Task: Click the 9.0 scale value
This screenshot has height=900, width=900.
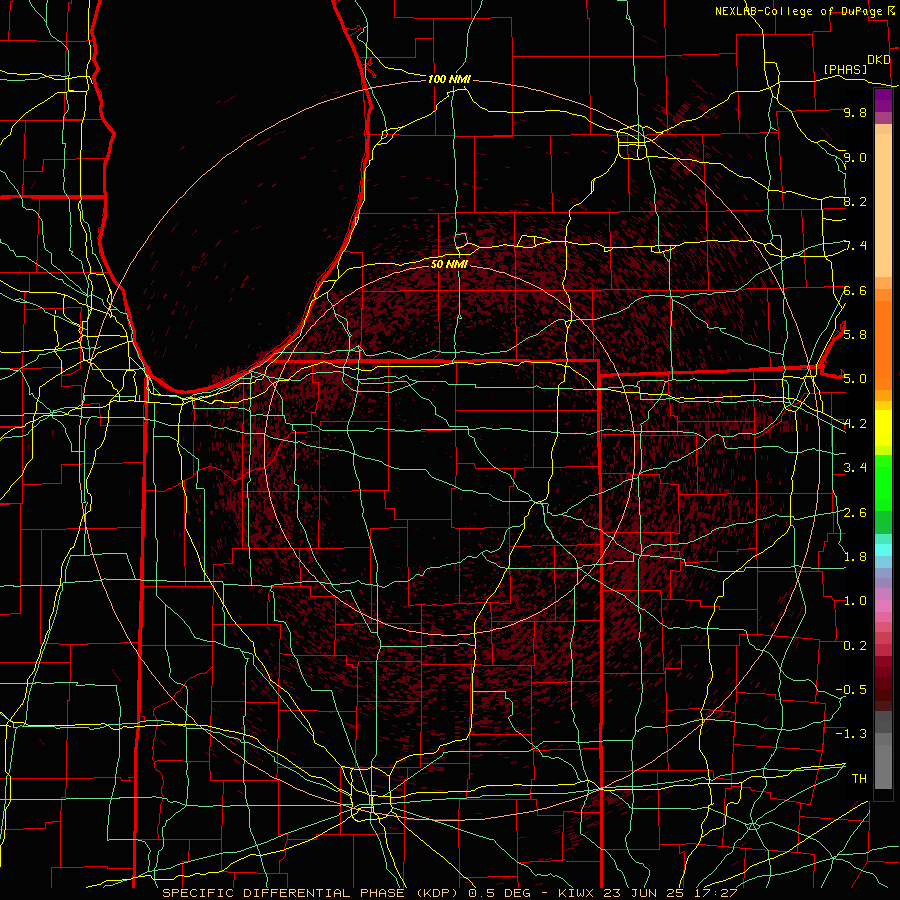Action: [x=855, y=157]
